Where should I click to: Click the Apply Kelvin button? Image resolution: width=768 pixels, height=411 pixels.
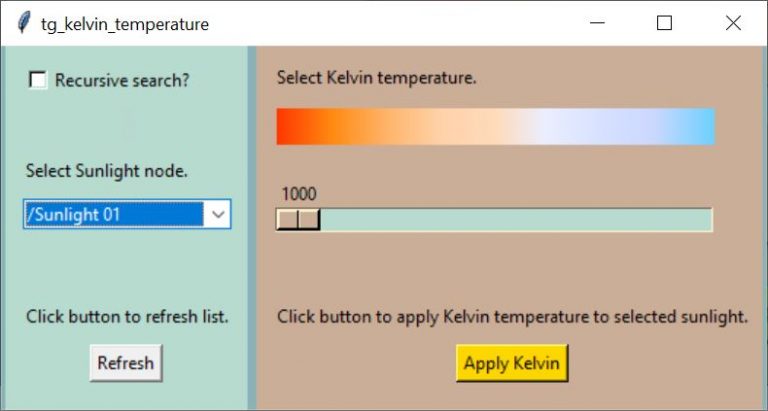(x=512, y=363)
